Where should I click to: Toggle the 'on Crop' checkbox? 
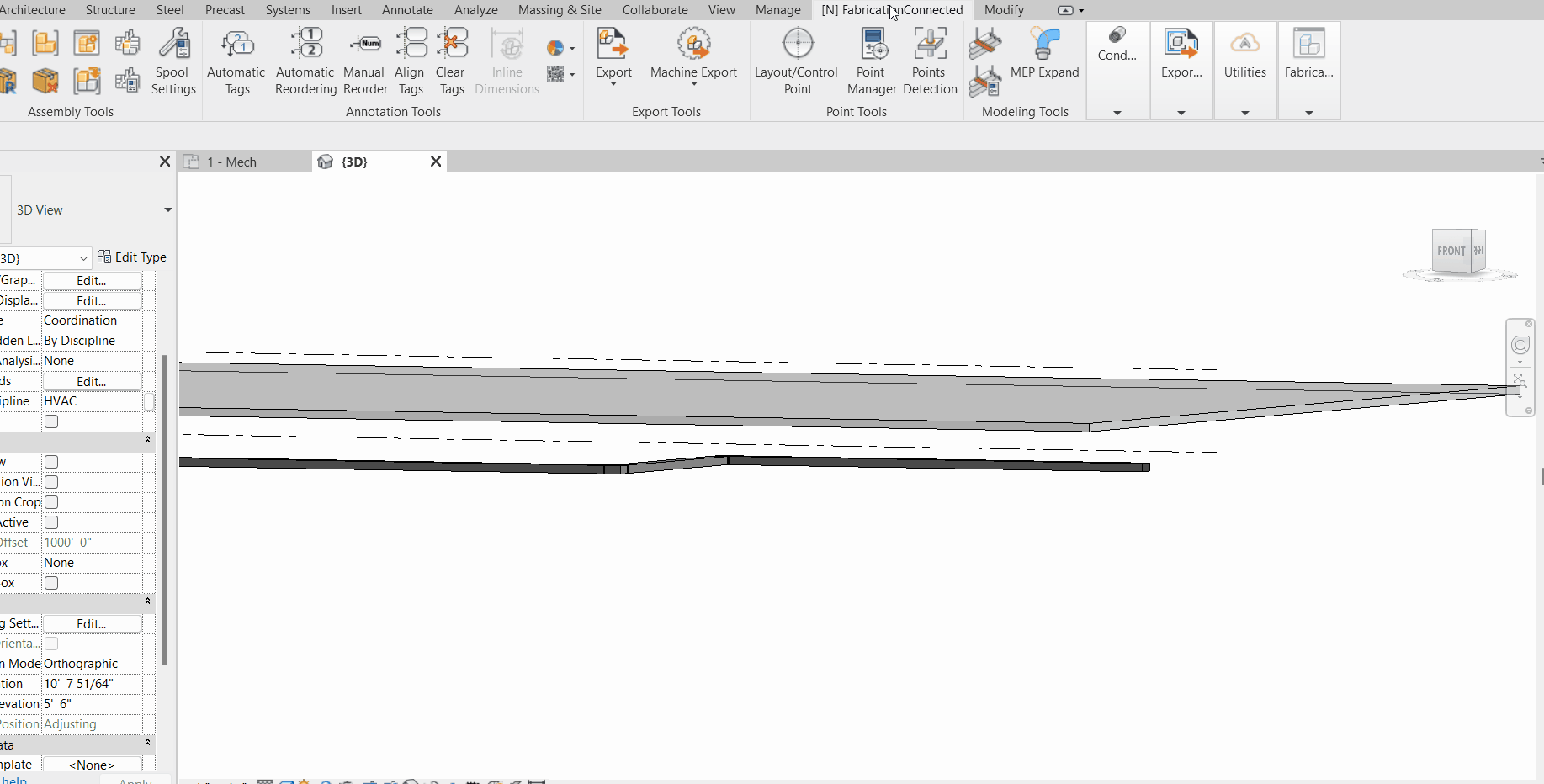(51, 502)
